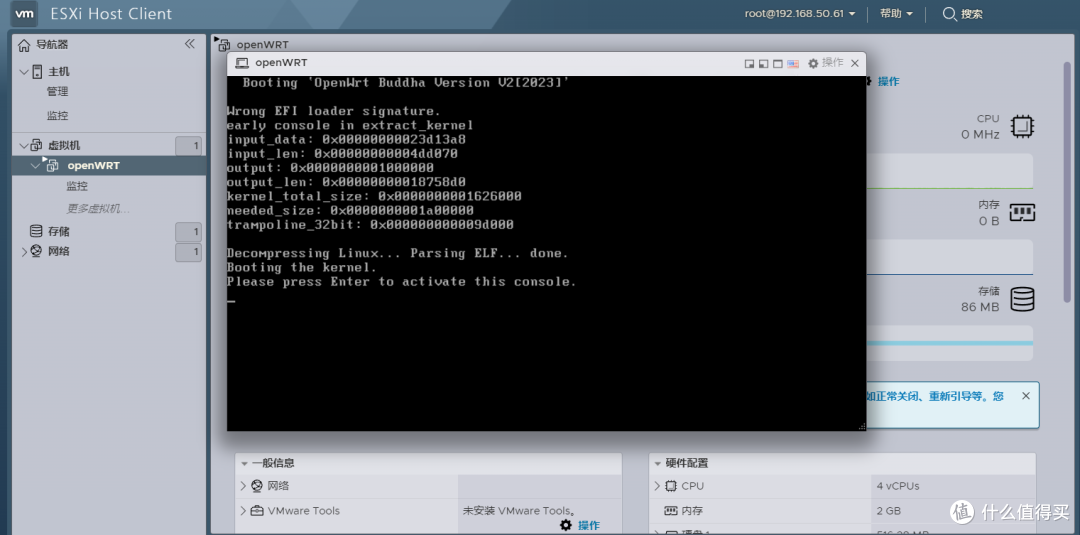Select the openWRT virtual machine in navigator
This screenshot has height=535, width=1080.
[x=93, y=166]
